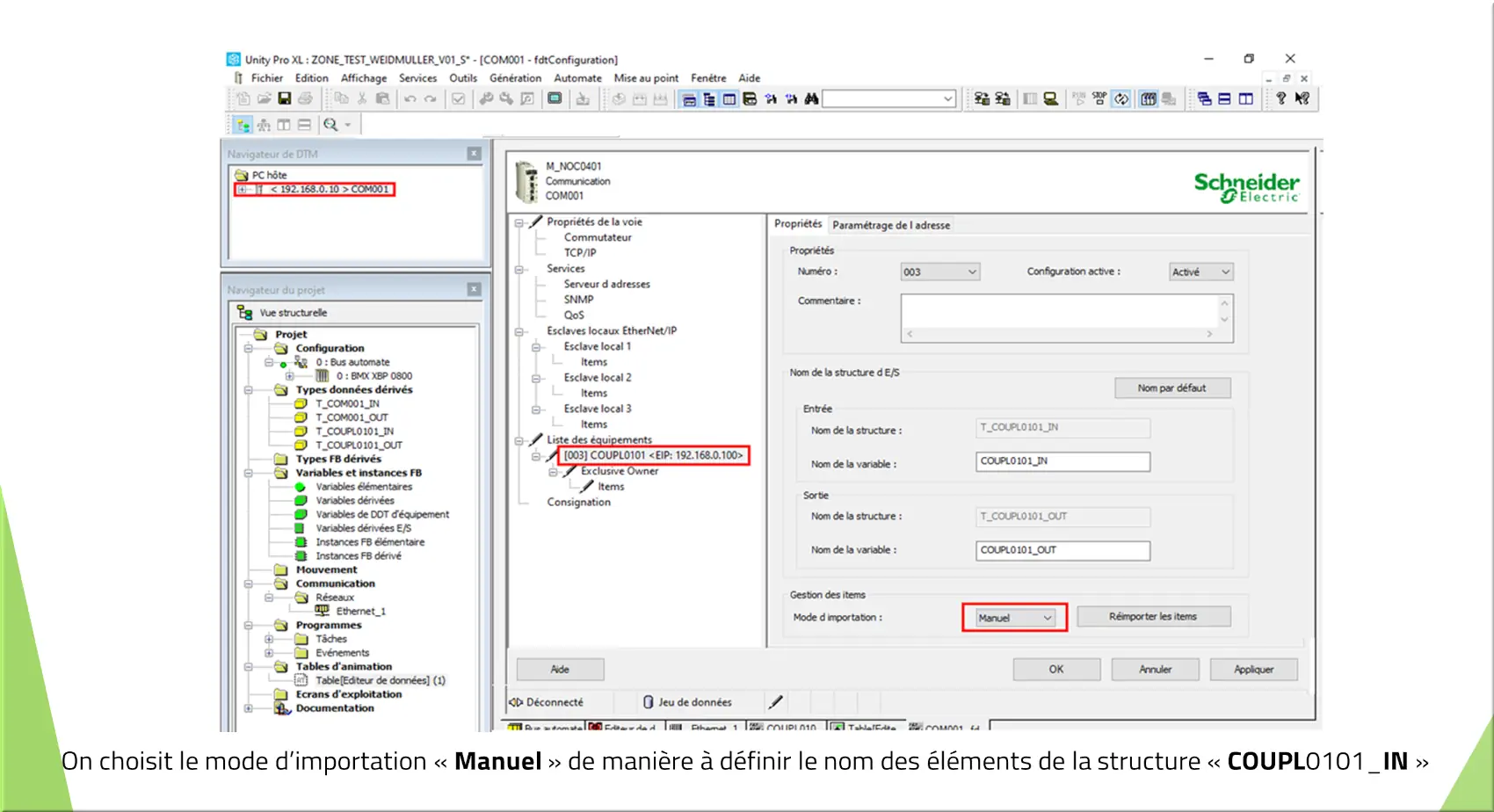The image size is (1494, 812).
Task: Click the OK button
Action: point(1056,670)
